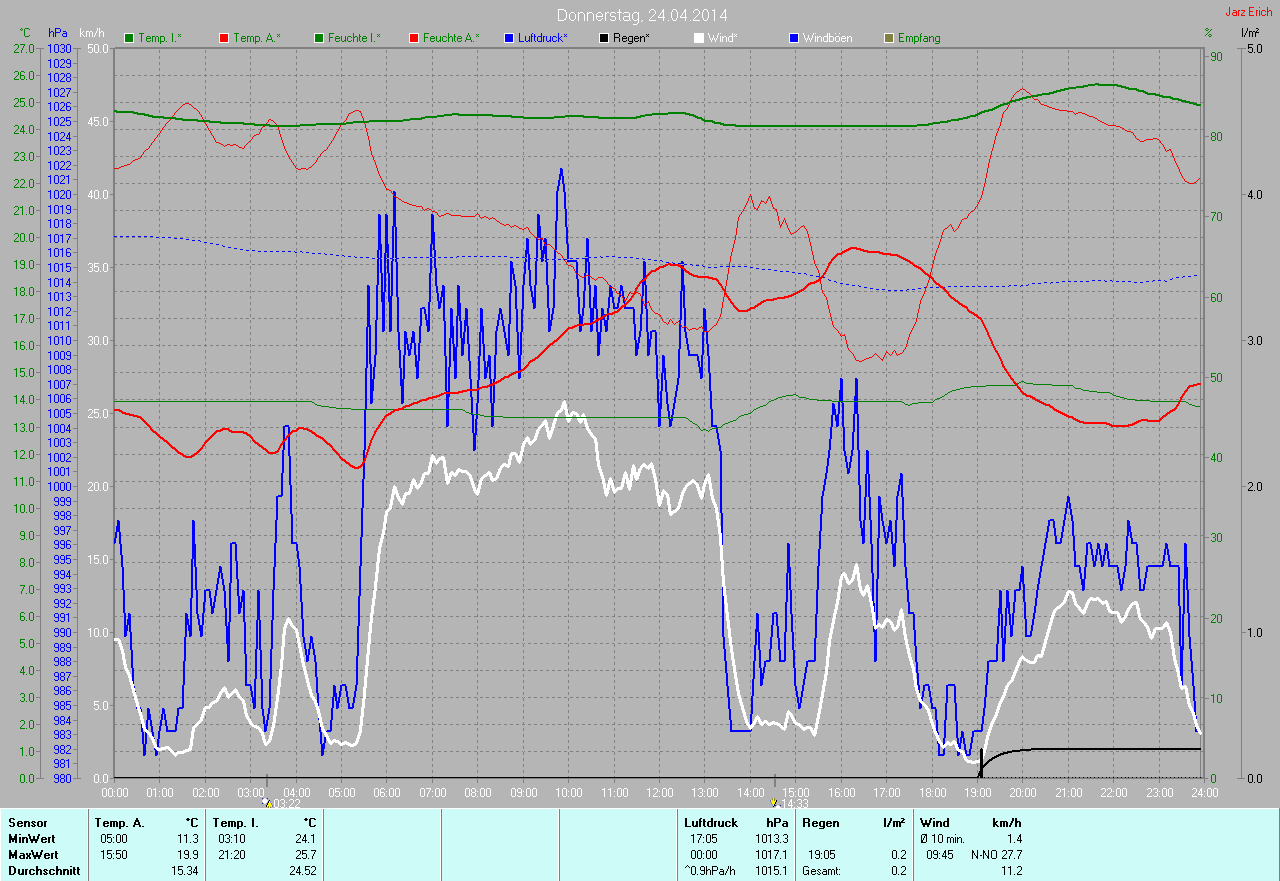Click the blue Luftdruck legend square
1280x881 pixels.
(x=508, y=38)
